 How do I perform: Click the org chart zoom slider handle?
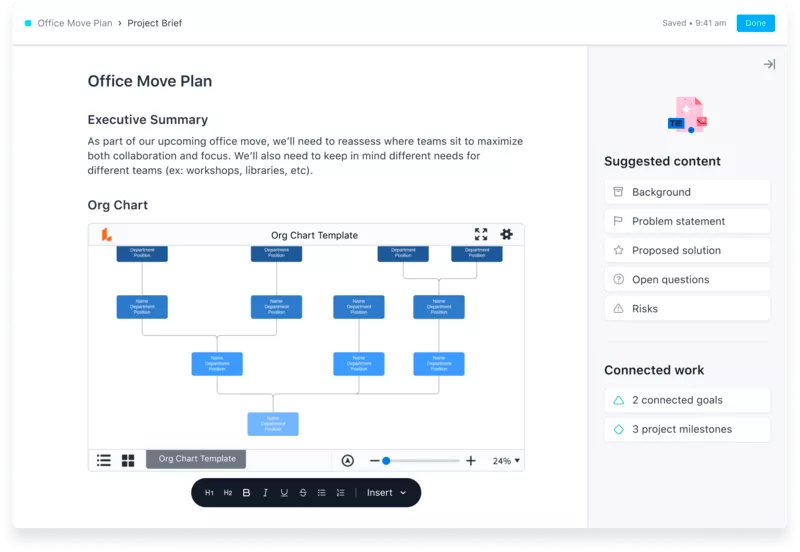click(386, 461)
